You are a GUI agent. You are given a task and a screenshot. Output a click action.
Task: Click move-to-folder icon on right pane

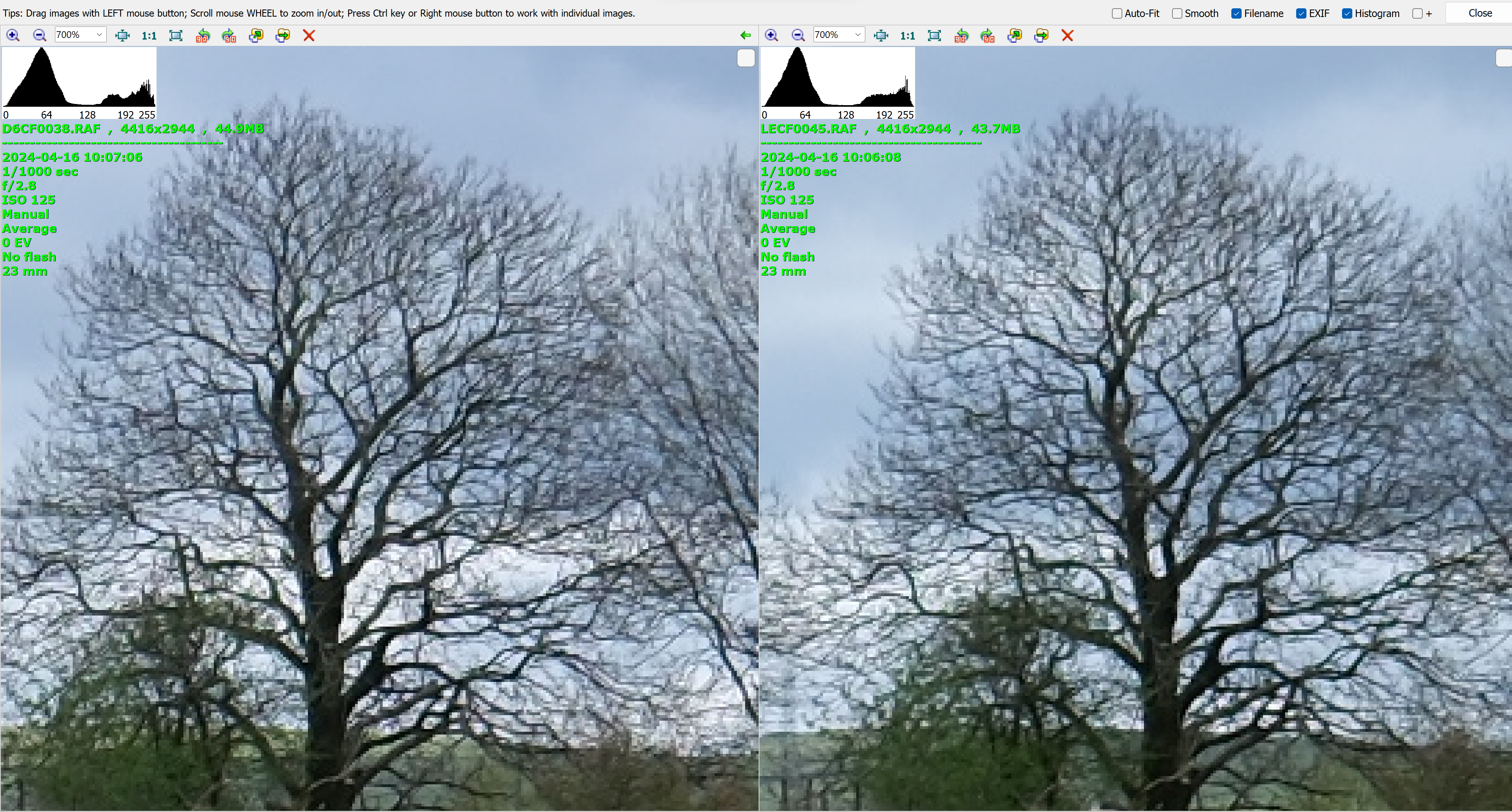pos(1041,35)
